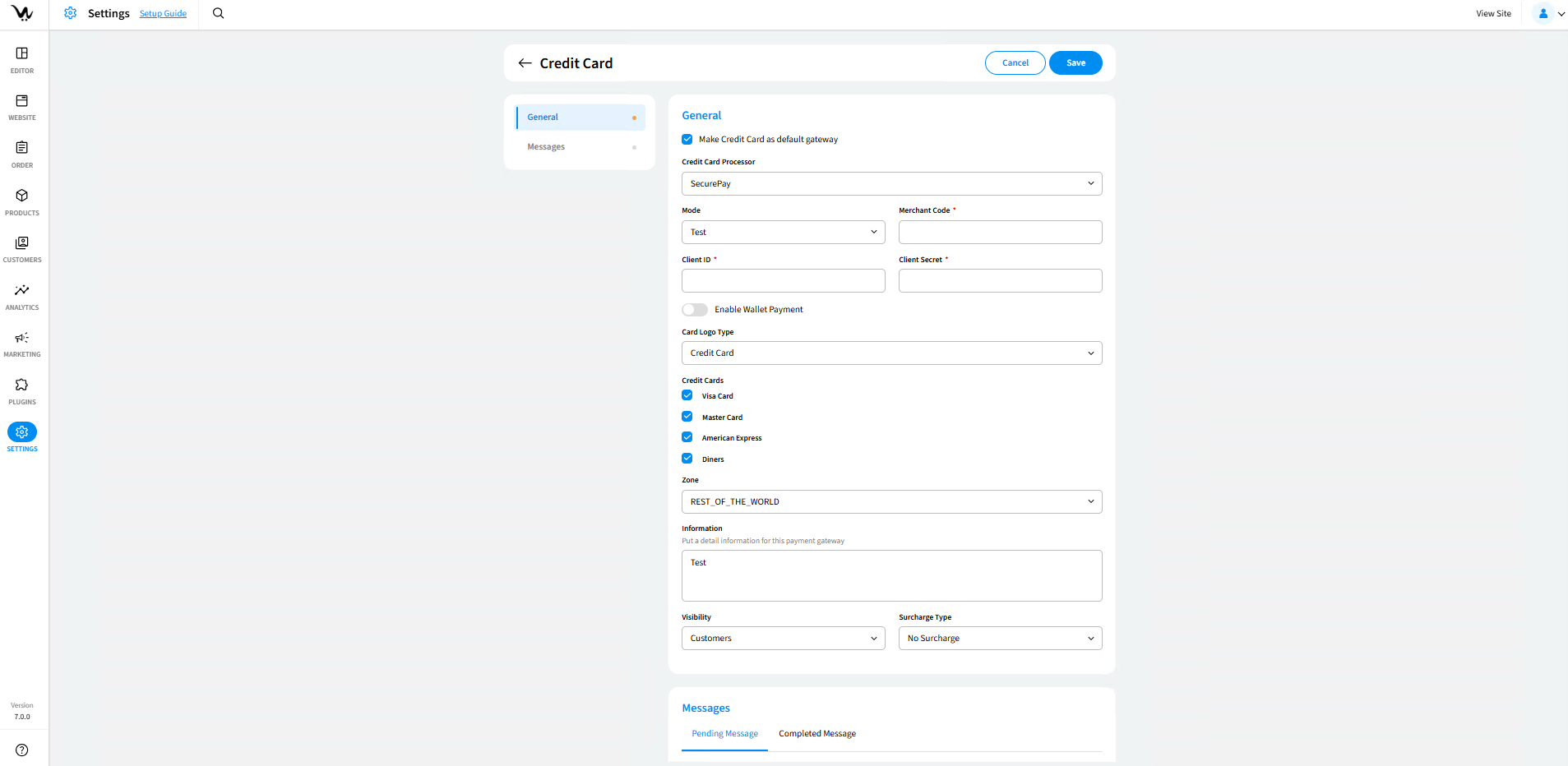Open the Editor section in sidebar
This screenshot has width=1568, height=766.
pyautogui.click(x=22, y=54)
